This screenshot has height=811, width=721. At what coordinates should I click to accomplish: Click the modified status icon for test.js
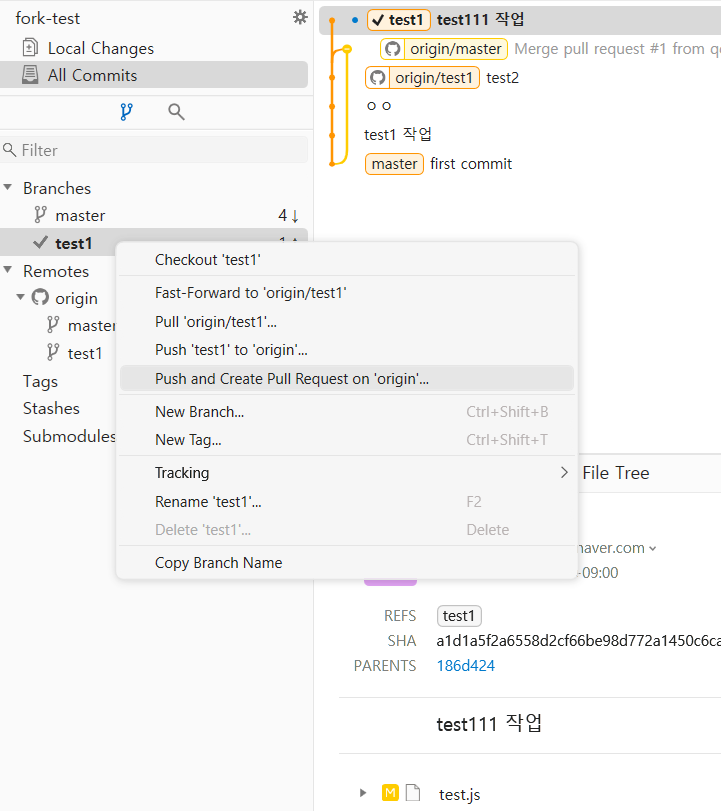[390, 792]
